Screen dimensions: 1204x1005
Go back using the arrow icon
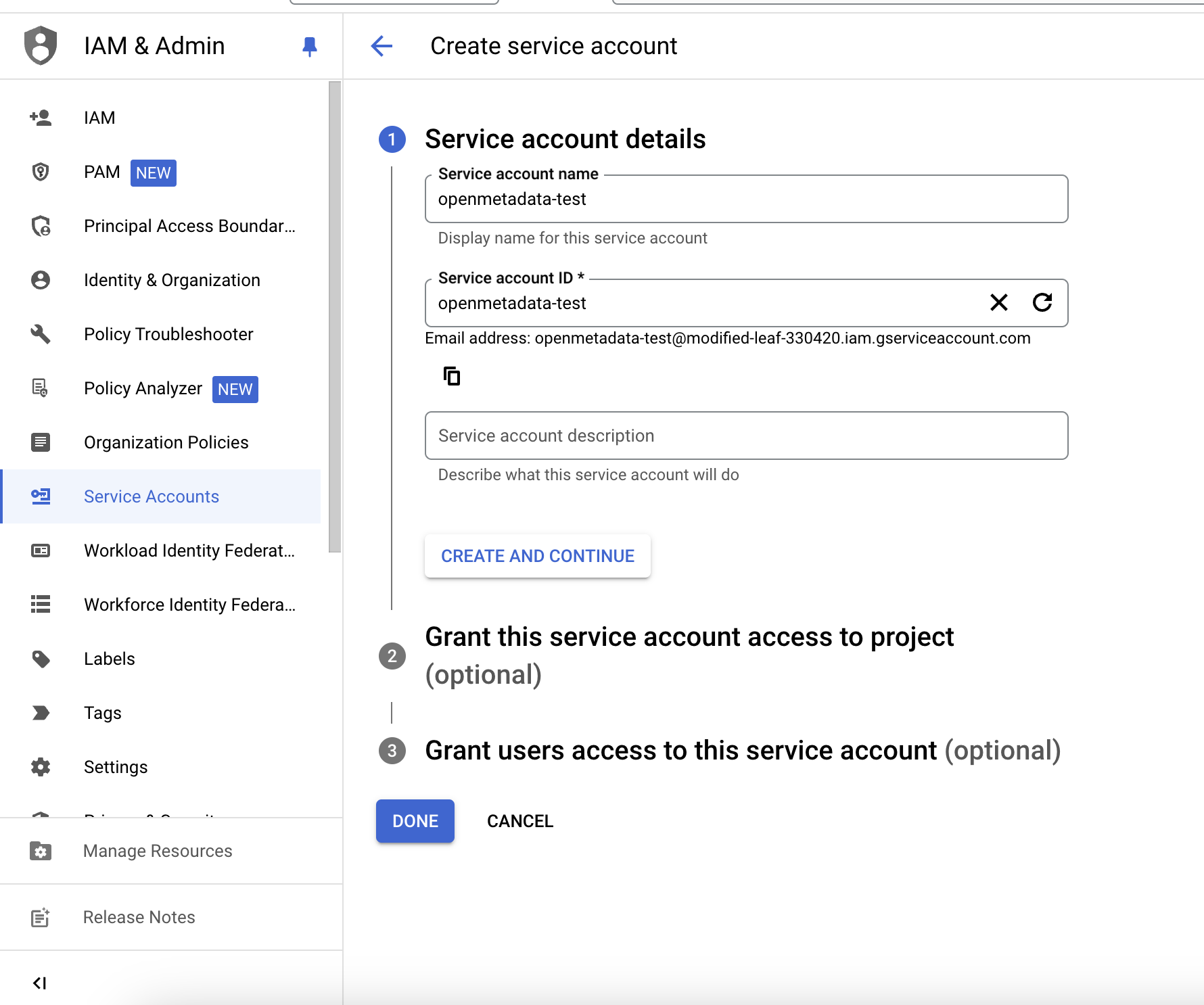point(382,46)
